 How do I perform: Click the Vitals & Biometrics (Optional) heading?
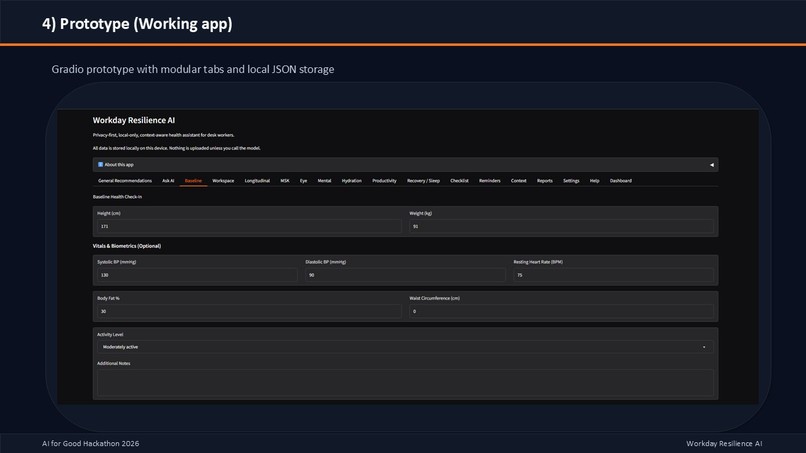click(126, 246)
